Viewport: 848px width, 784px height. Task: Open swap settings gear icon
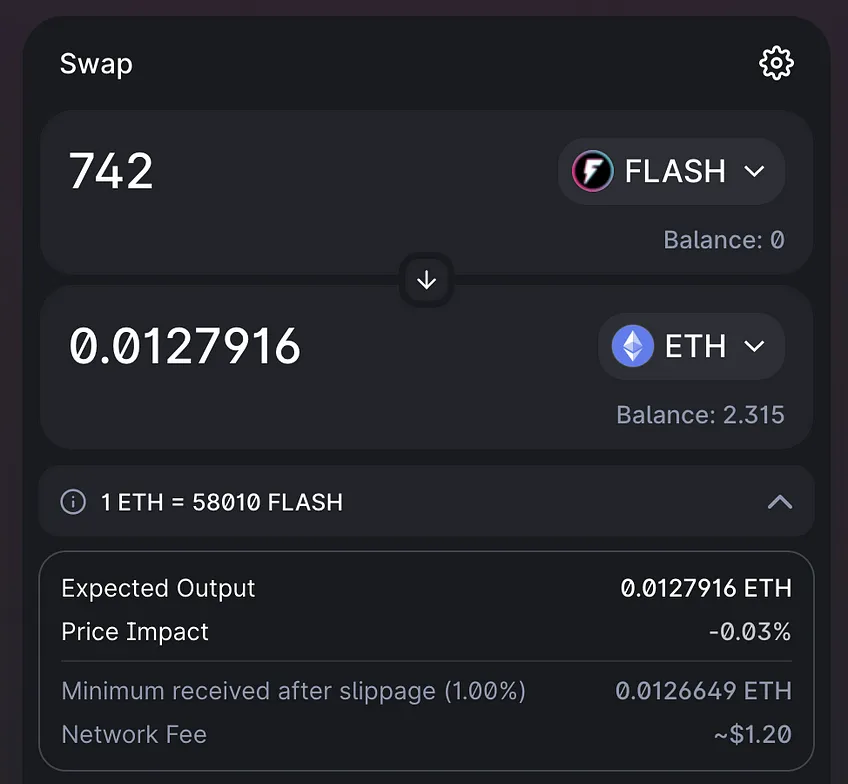776,63
